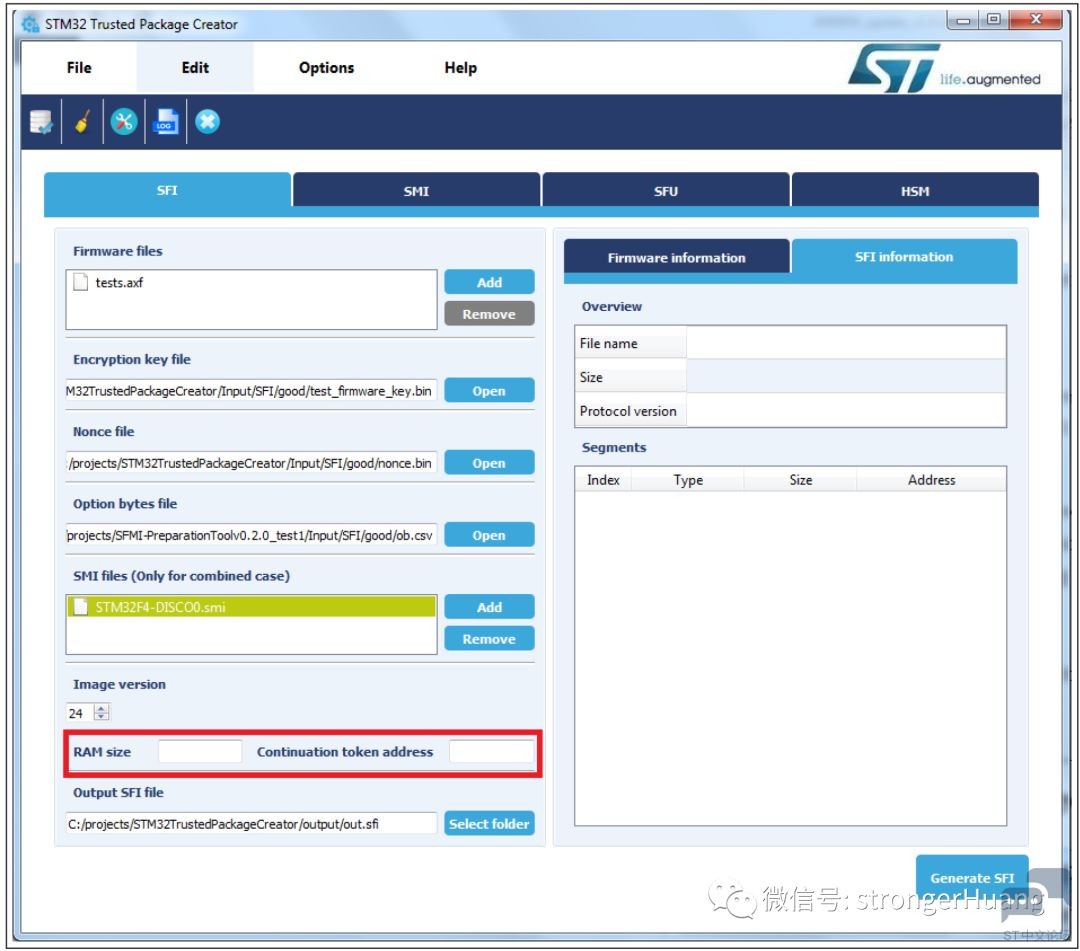Screen dimensions: 1080x951
Task: Click the Type column header
Action: [x=687, y=479]
